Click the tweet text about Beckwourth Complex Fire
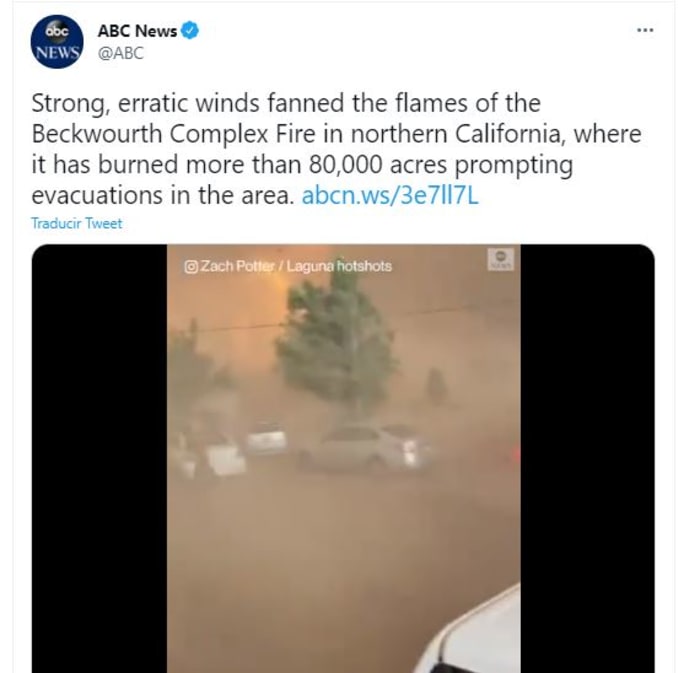700x673 pixels. (x=336, y=149)
